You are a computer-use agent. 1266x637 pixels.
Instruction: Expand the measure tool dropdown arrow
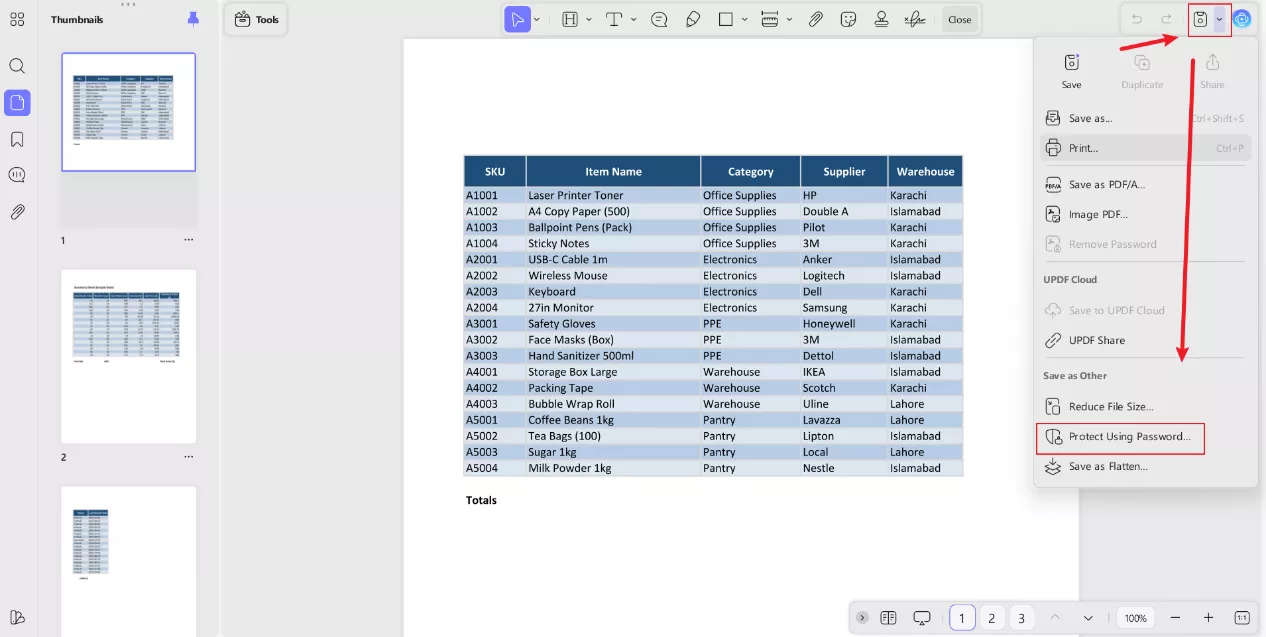click(x=789, y=19)
